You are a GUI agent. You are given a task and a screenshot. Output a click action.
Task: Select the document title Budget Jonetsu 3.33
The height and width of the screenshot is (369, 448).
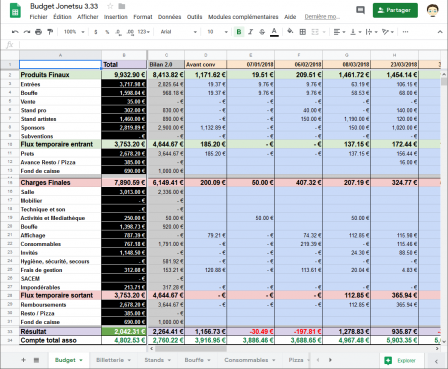pos(64,6)
